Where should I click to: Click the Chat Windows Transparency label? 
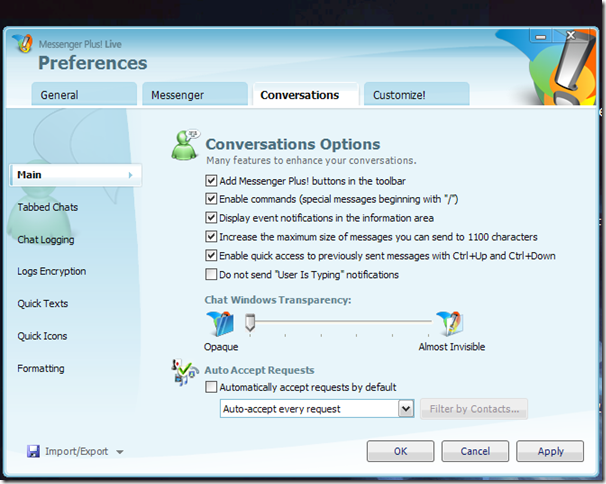tap(277, 300)
